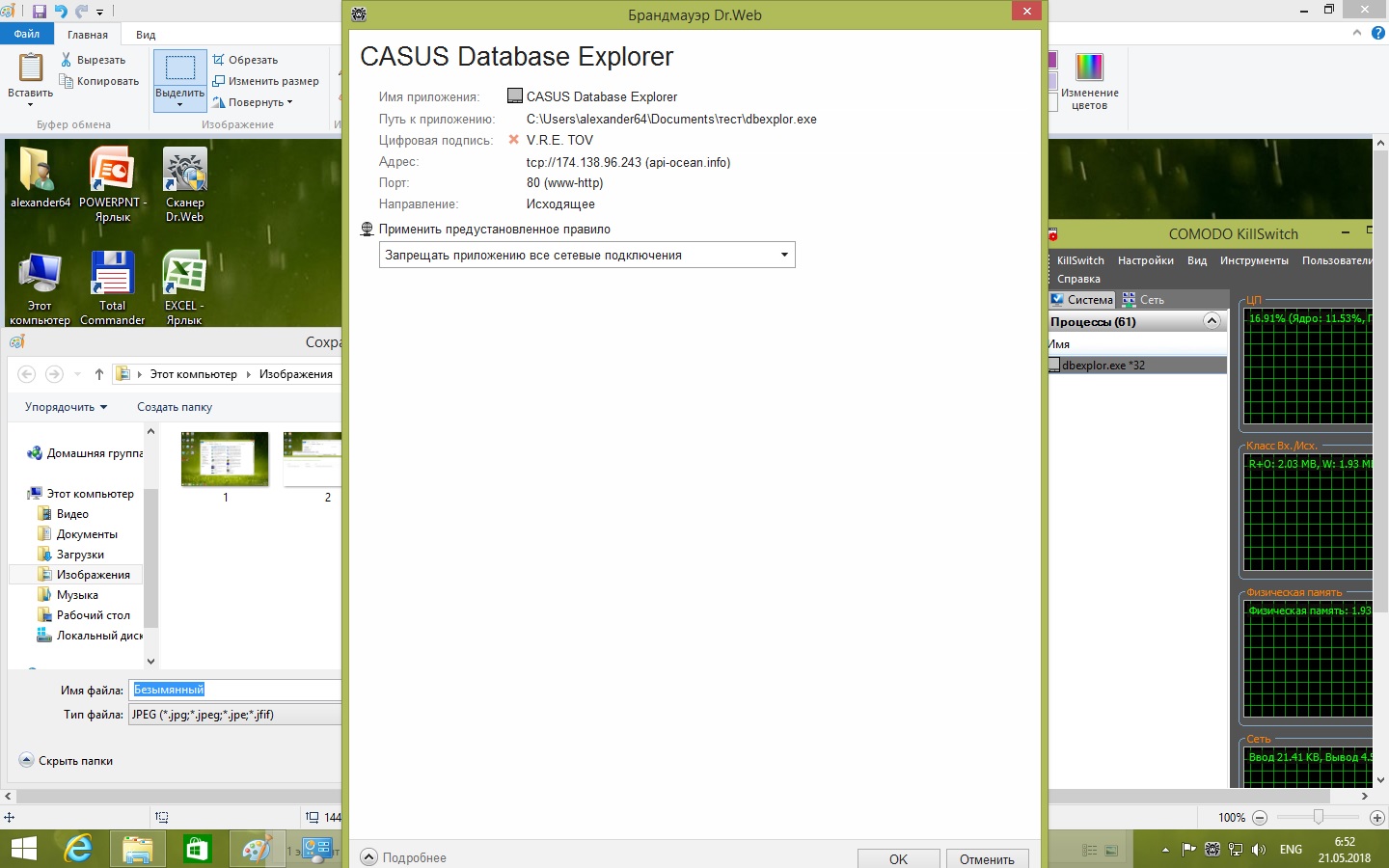
Task: Select the image thumbnail named 1
Action: pos(226,469)
